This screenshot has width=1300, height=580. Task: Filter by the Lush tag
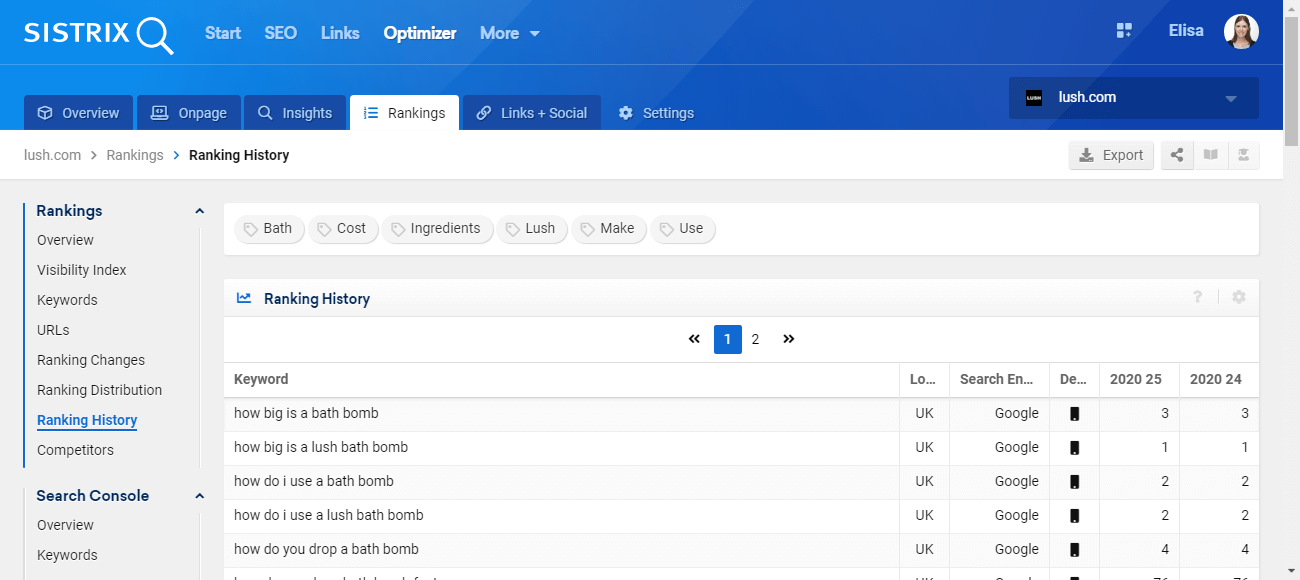tap(532, 229)
